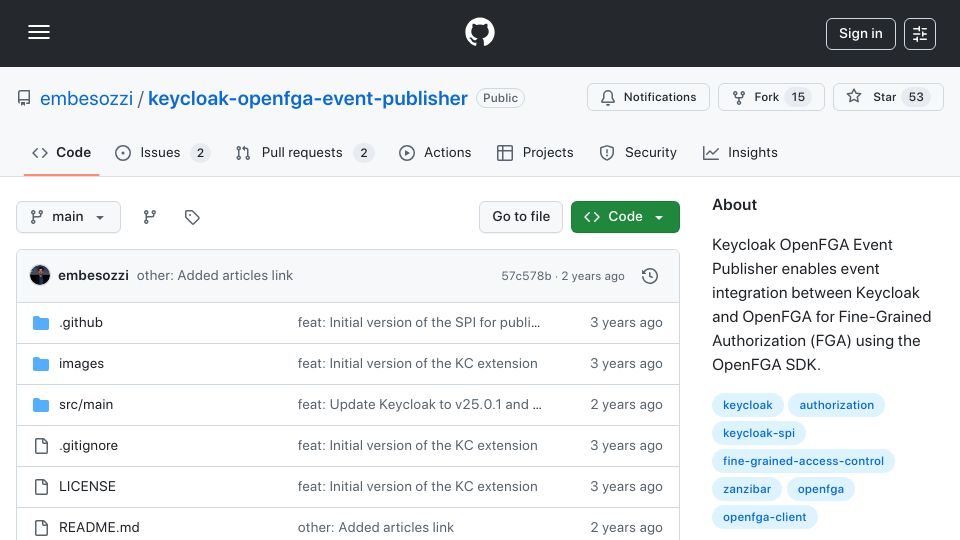960x540 pixels.
Task: Click the '2 years ago' timestamp for src/main
Action: 626,405
